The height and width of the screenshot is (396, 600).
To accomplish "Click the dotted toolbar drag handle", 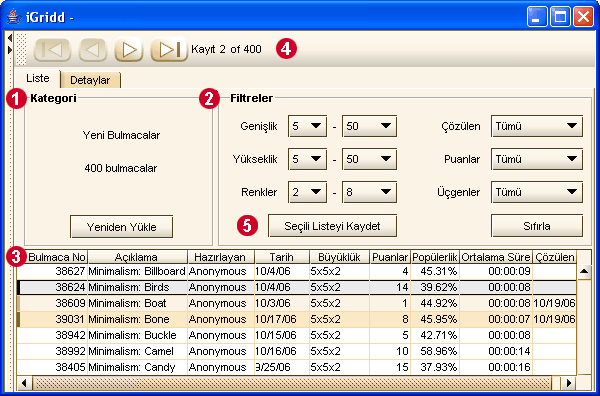I will (22, 49).
